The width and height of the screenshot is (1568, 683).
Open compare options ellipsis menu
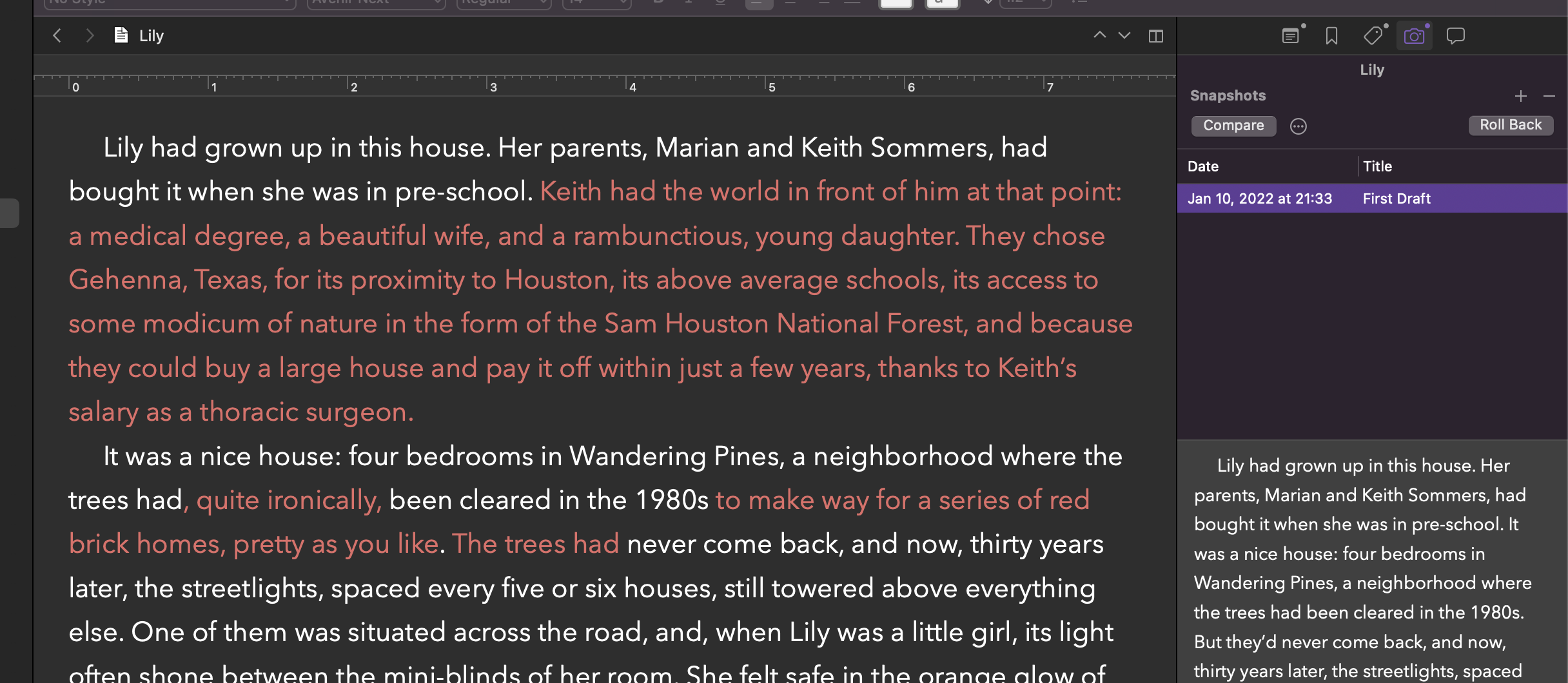pos(1298,126)
